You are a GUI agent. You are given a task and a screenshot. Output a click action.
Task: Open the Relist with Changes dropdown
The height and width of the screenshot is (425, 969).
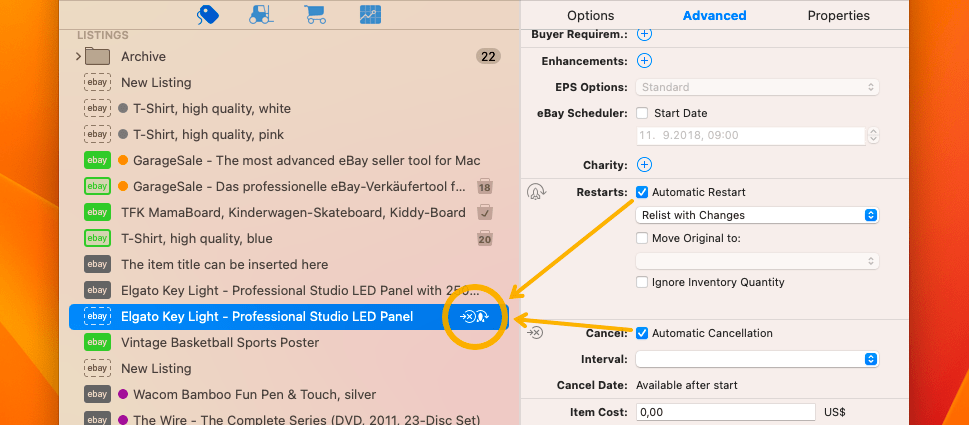[757, 215]
